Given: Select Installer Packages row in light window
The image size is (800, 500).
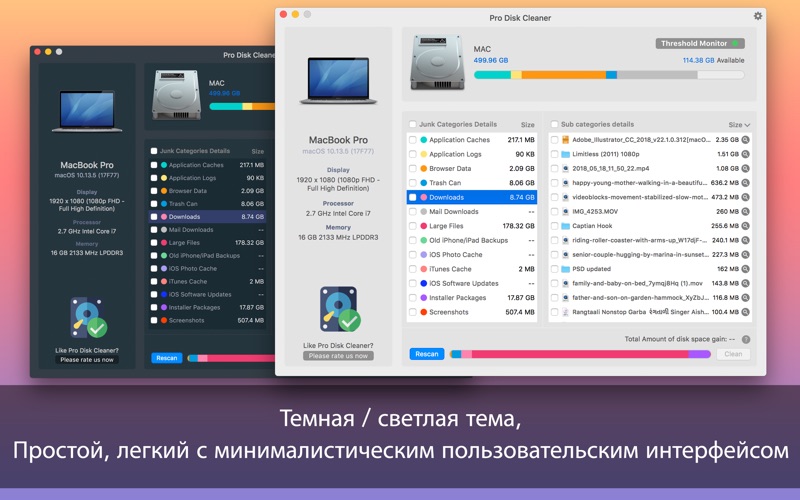Looking at the screenshot, I should click(x=472, y=297).
